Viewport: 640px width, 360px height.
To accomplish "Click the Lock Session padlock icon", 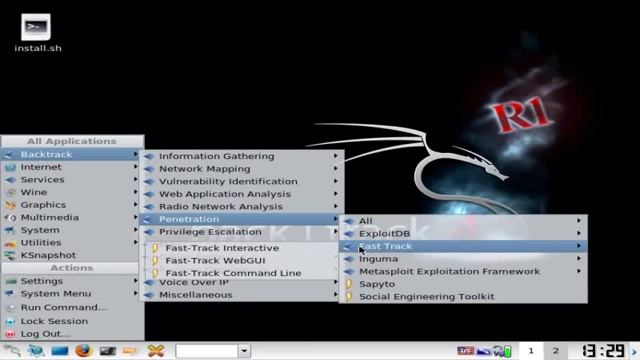I will click(10, 322).
